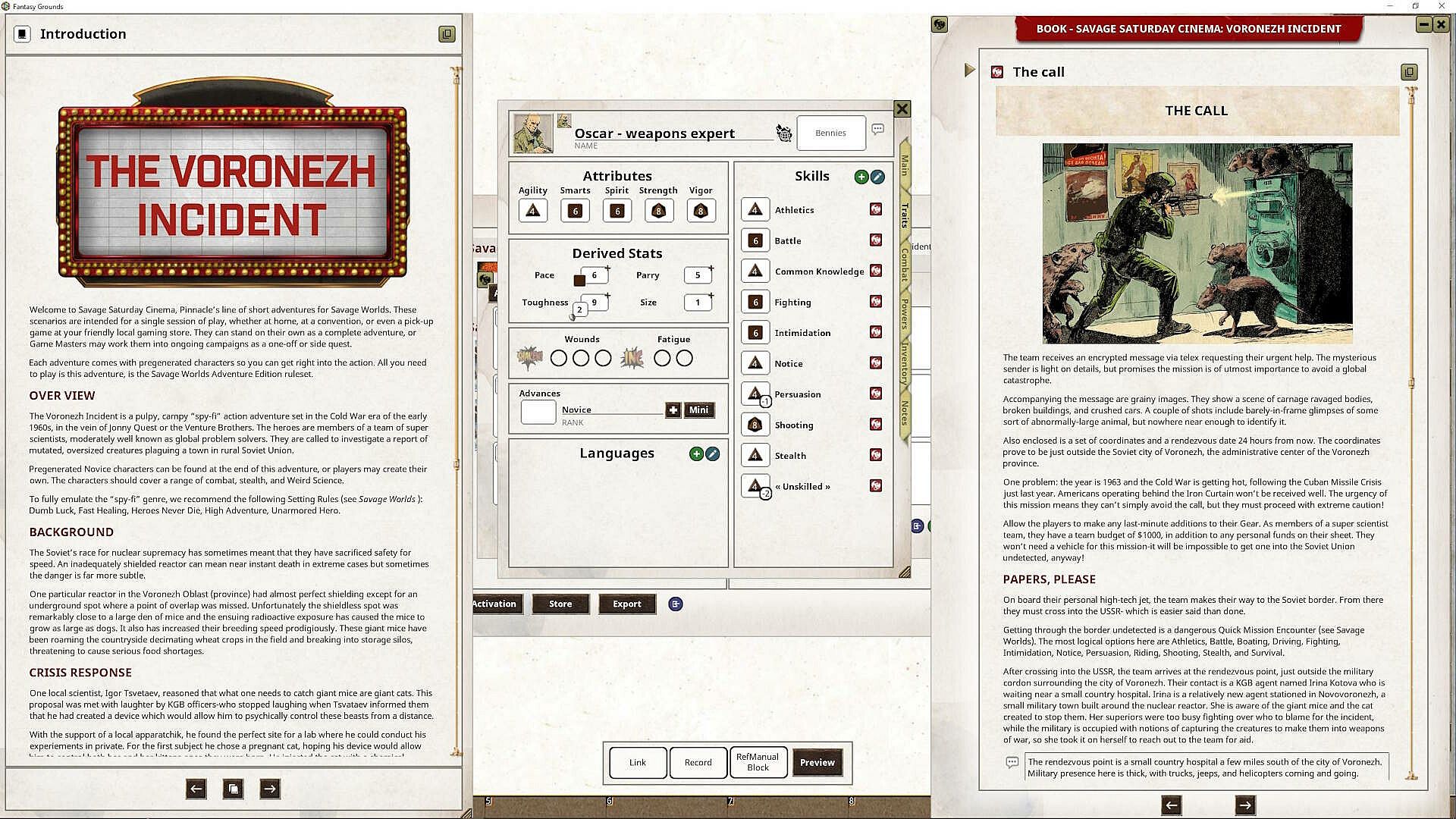The width and height of the screenshot is (1456, 819).
Task: Click the Shaken status icon
Action: click(529, 358)
